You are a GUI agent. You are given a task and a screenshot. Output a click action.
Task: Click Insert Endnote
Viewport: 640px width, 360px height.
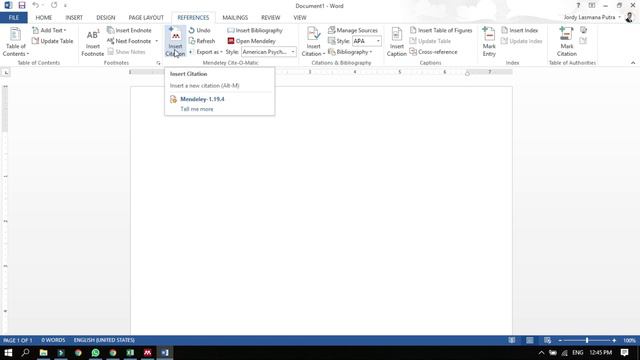point(129,30)
